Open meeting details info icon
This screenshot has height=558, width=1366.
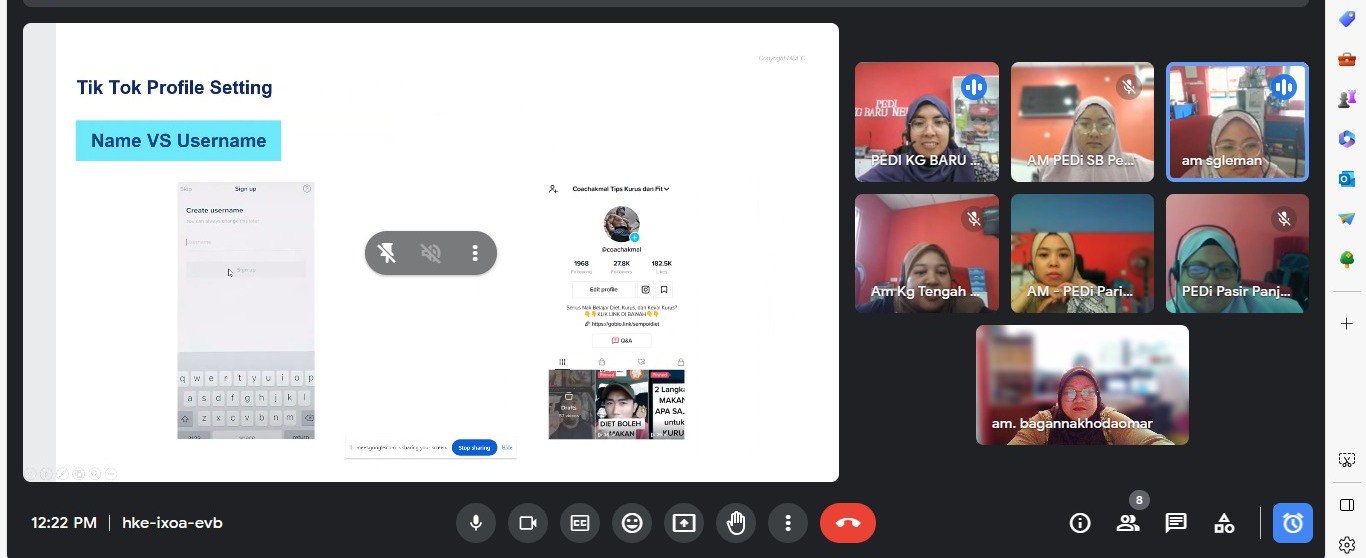pos(1080,522)
